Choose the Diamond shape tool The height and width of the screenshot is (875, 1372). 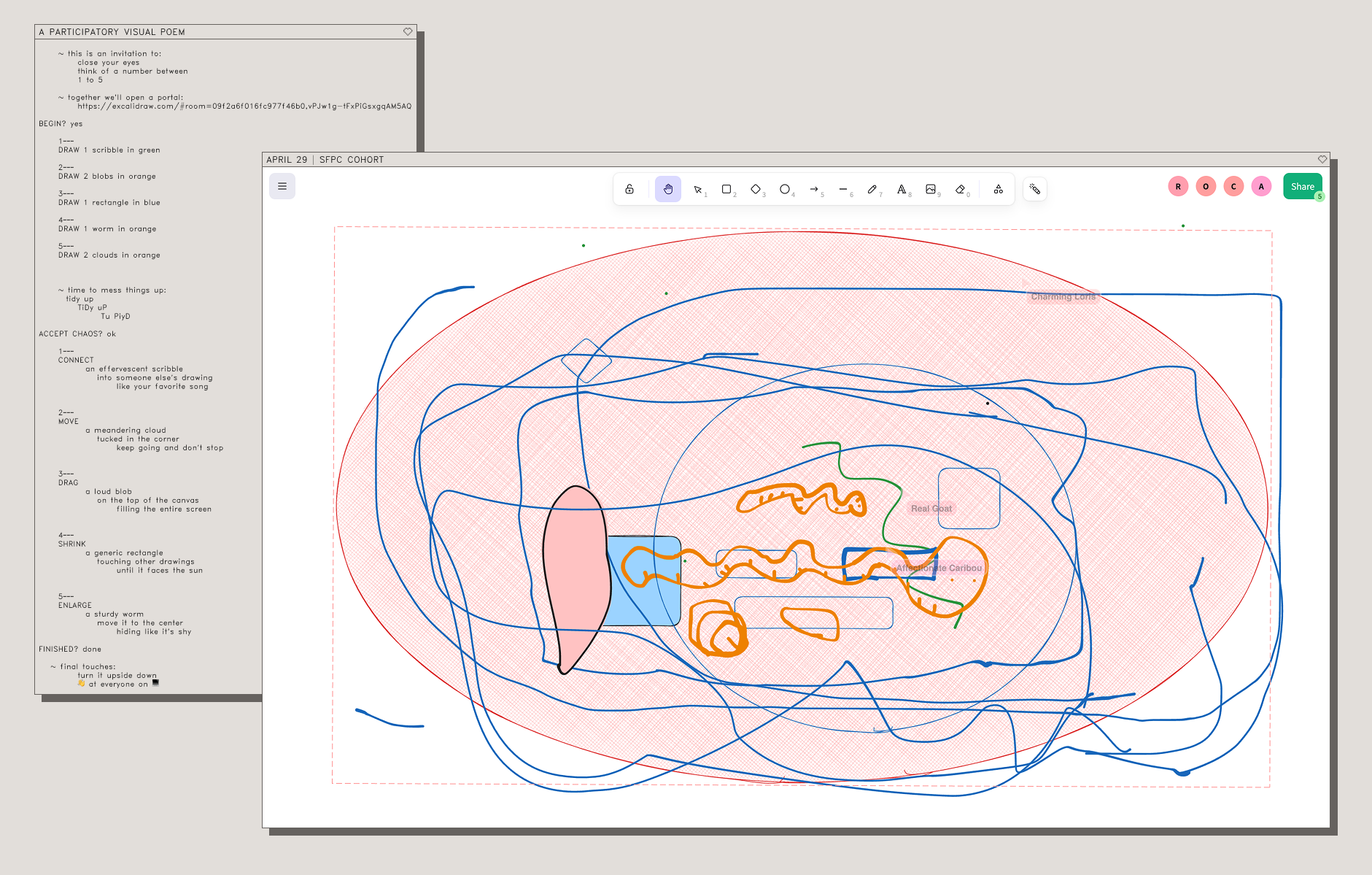(x=756, y=189)
